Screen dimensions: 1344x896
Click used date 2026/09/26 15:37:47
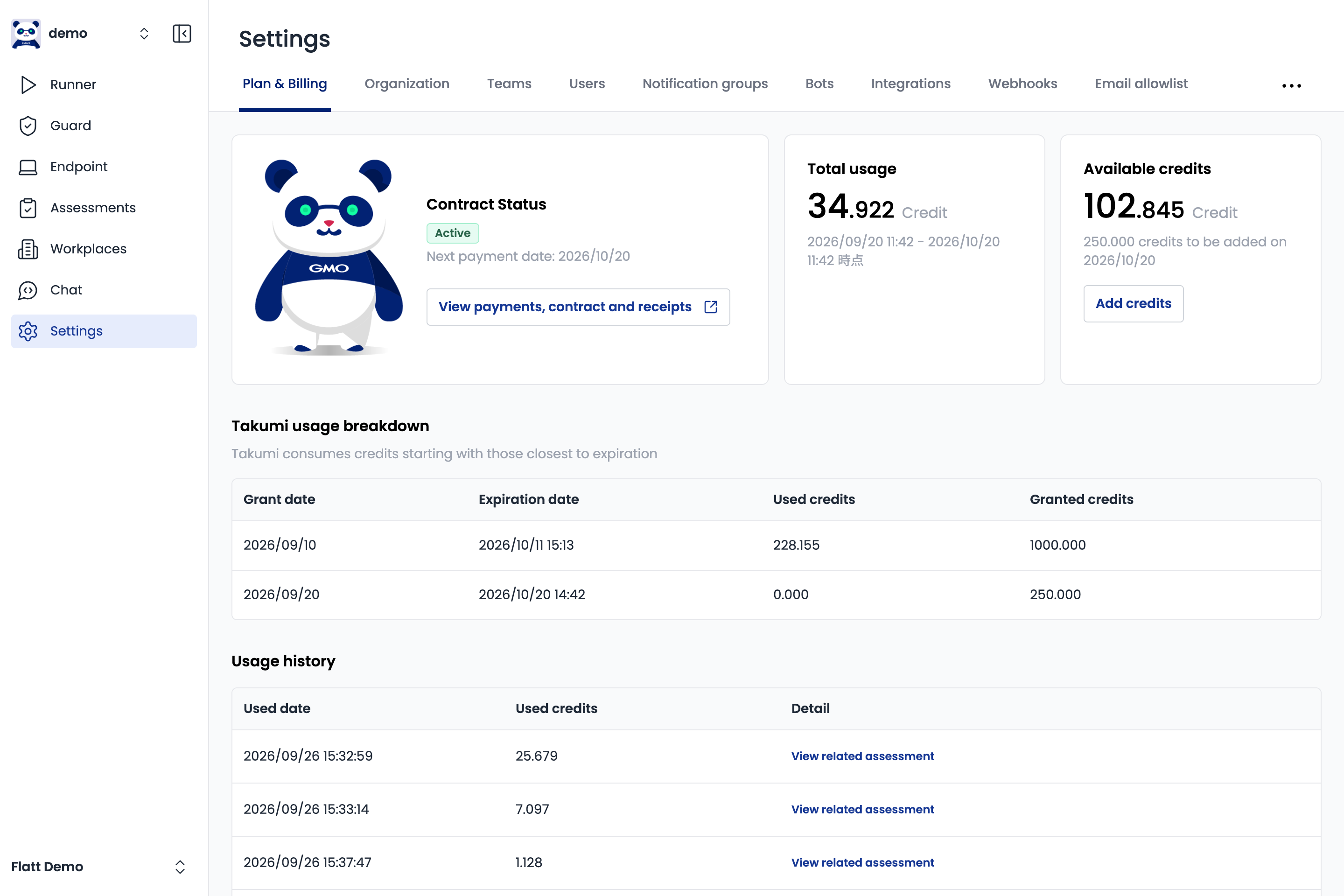pyautogui.click(x=308, y=863)
